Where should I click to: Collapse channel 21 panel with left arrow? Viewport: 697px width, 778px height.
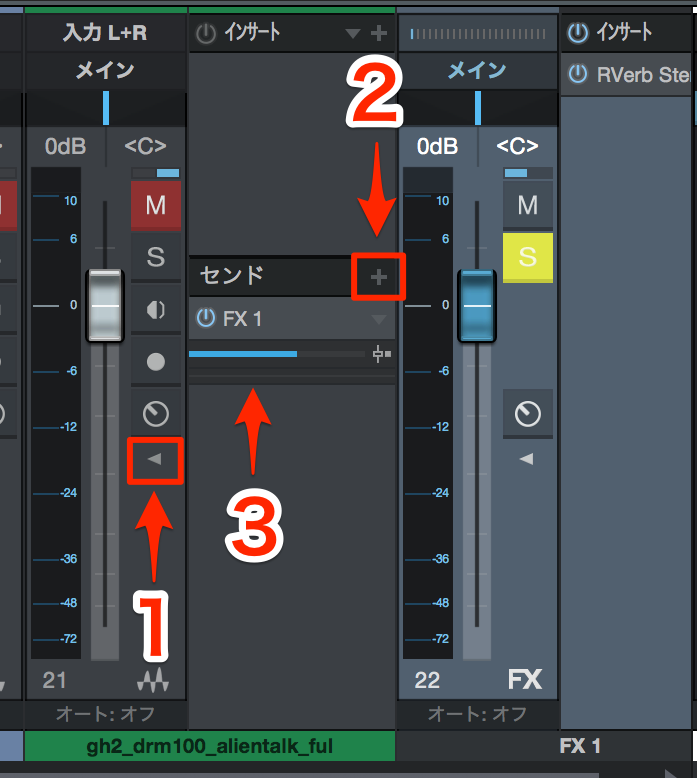[x=155, y=459]
